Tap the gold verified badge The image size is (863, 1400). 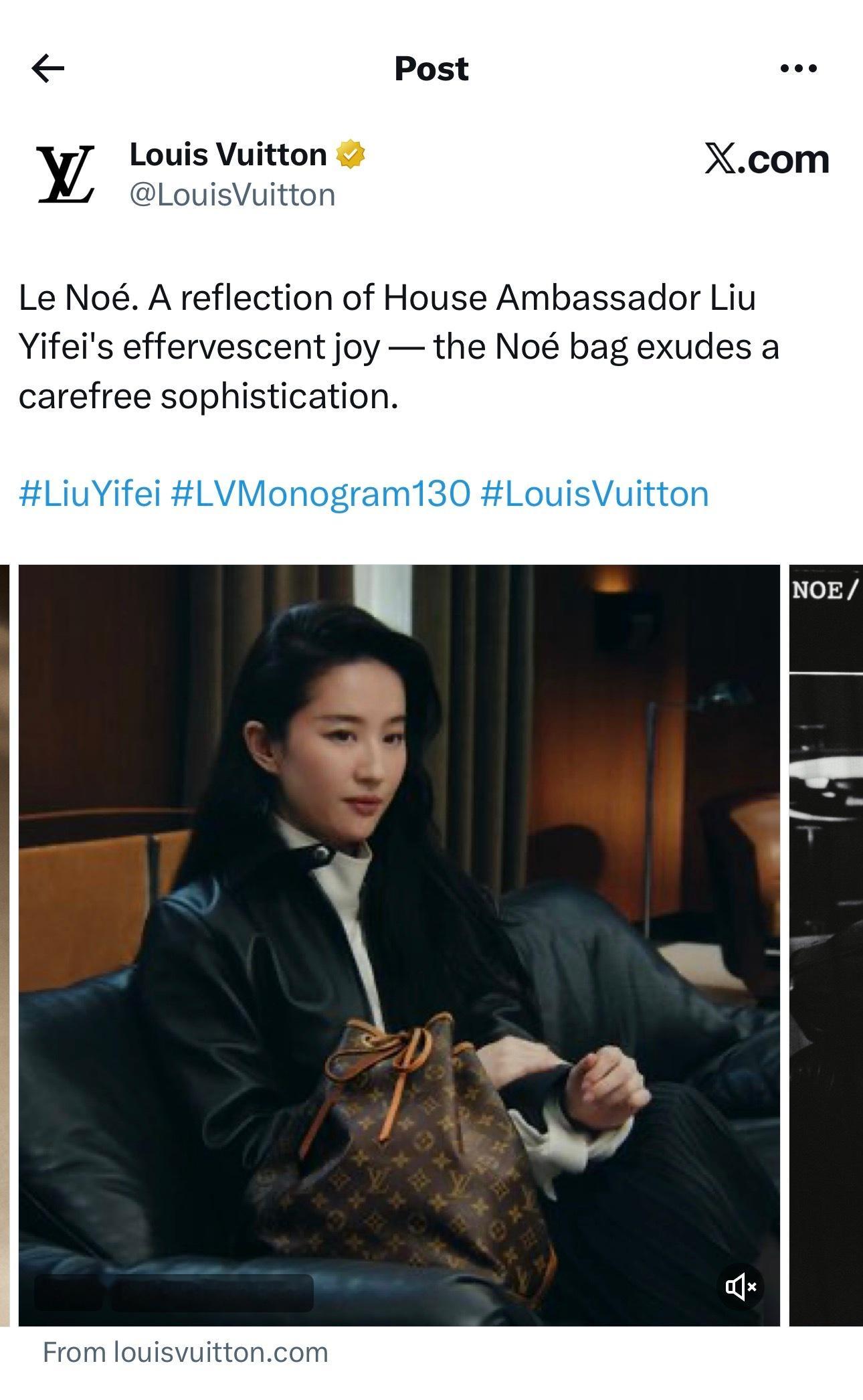[x=351, y=155]
